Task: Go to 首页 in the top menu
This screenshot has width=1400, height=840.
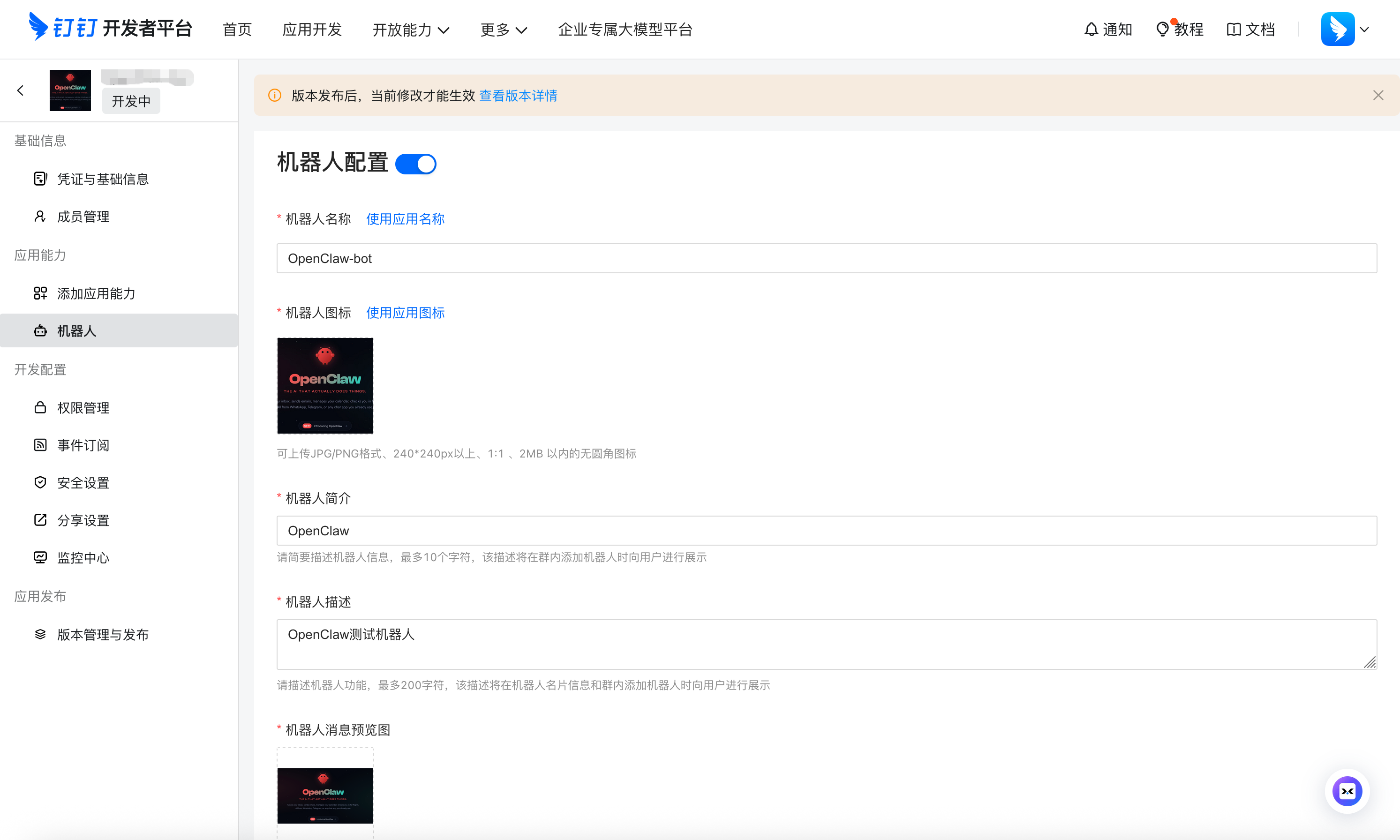Action: (237, 30)
